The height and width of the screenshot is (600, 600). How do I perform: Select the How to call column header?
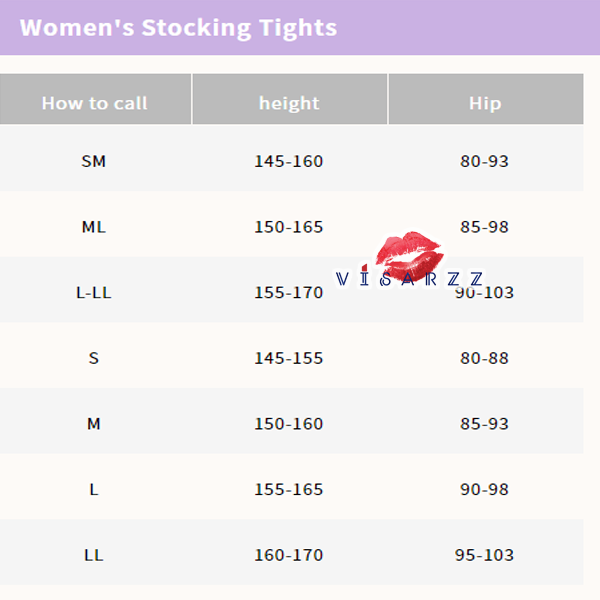94,103
